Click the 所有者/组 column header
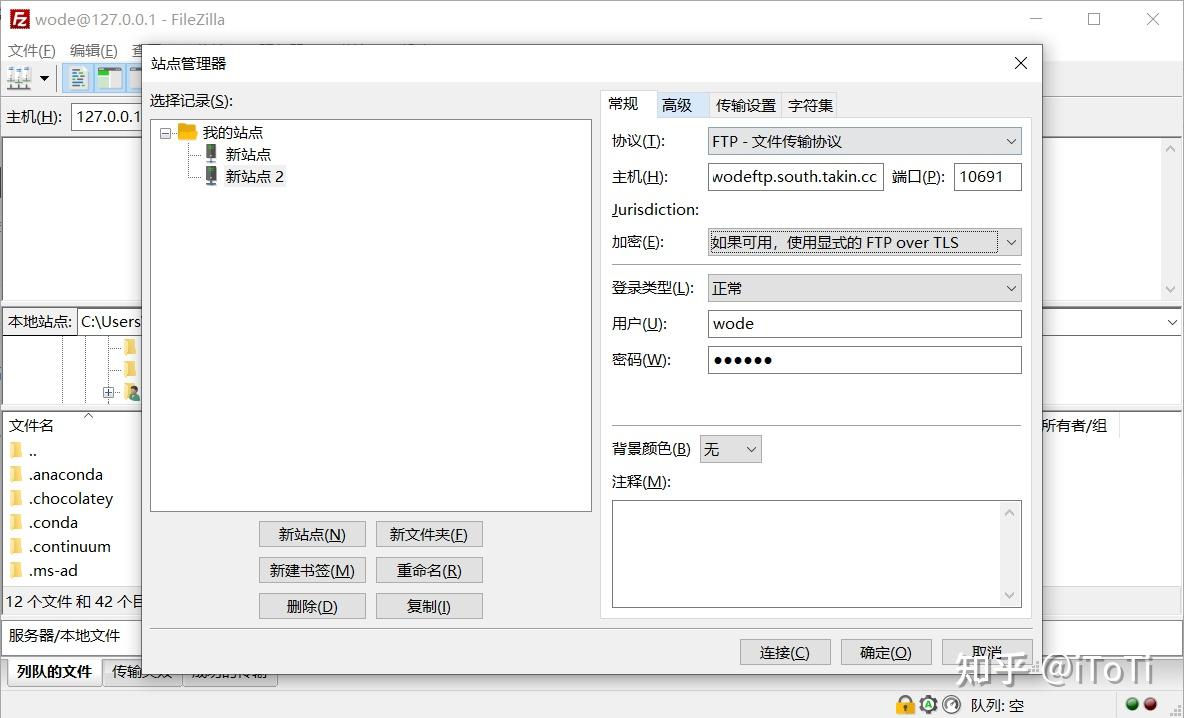The image size is (1184, 718). [1076, 425]
